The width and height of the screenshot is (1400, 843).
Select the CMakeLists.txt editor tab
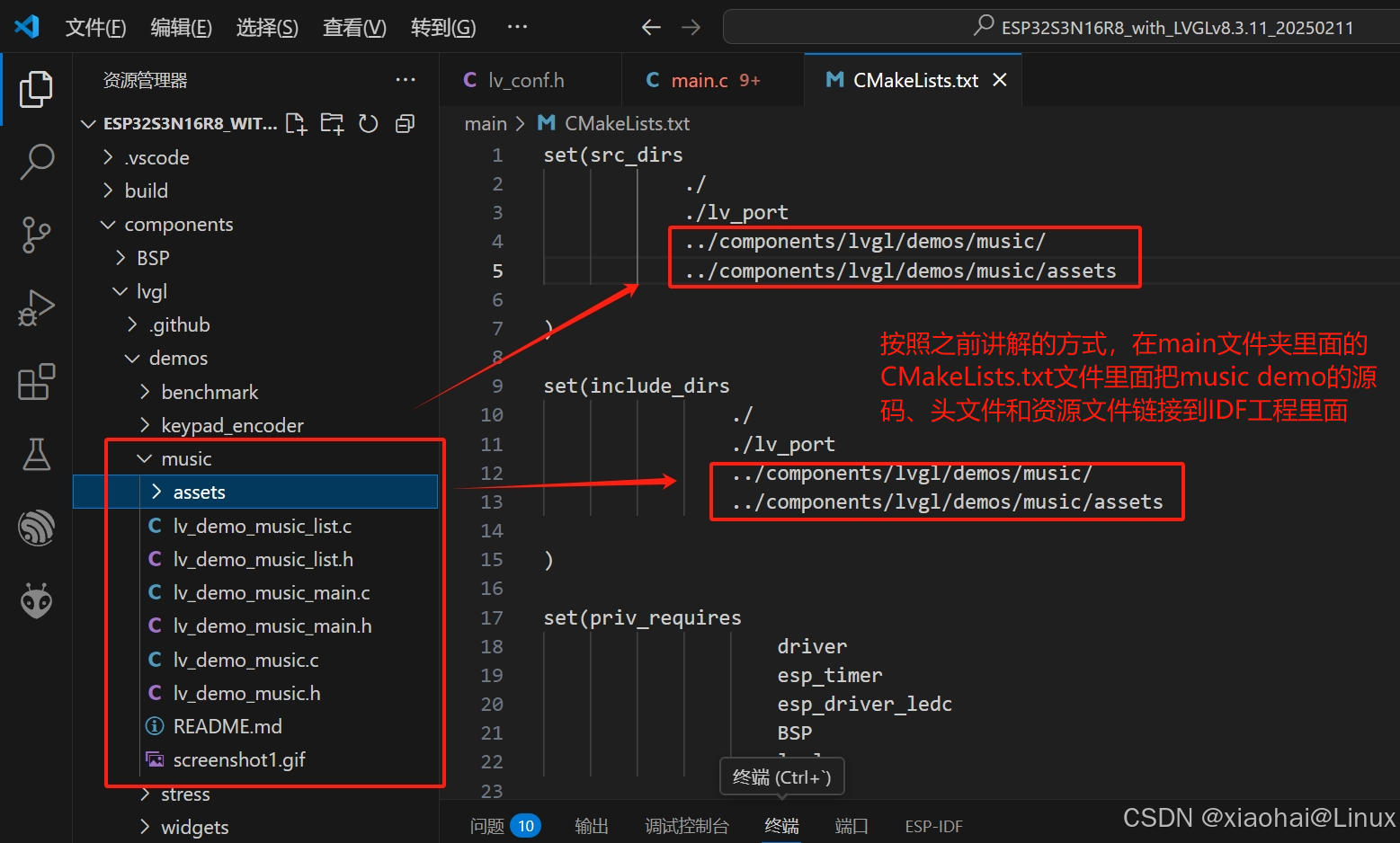tap(913, 80)
